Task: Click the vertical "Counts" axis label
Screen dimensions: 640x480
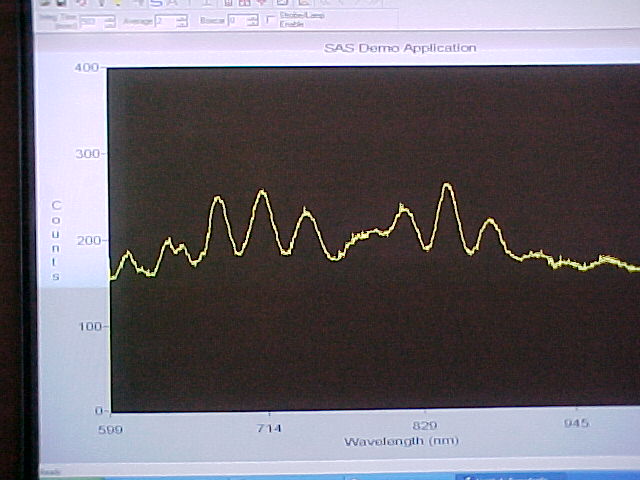Action: click(56, 240)
